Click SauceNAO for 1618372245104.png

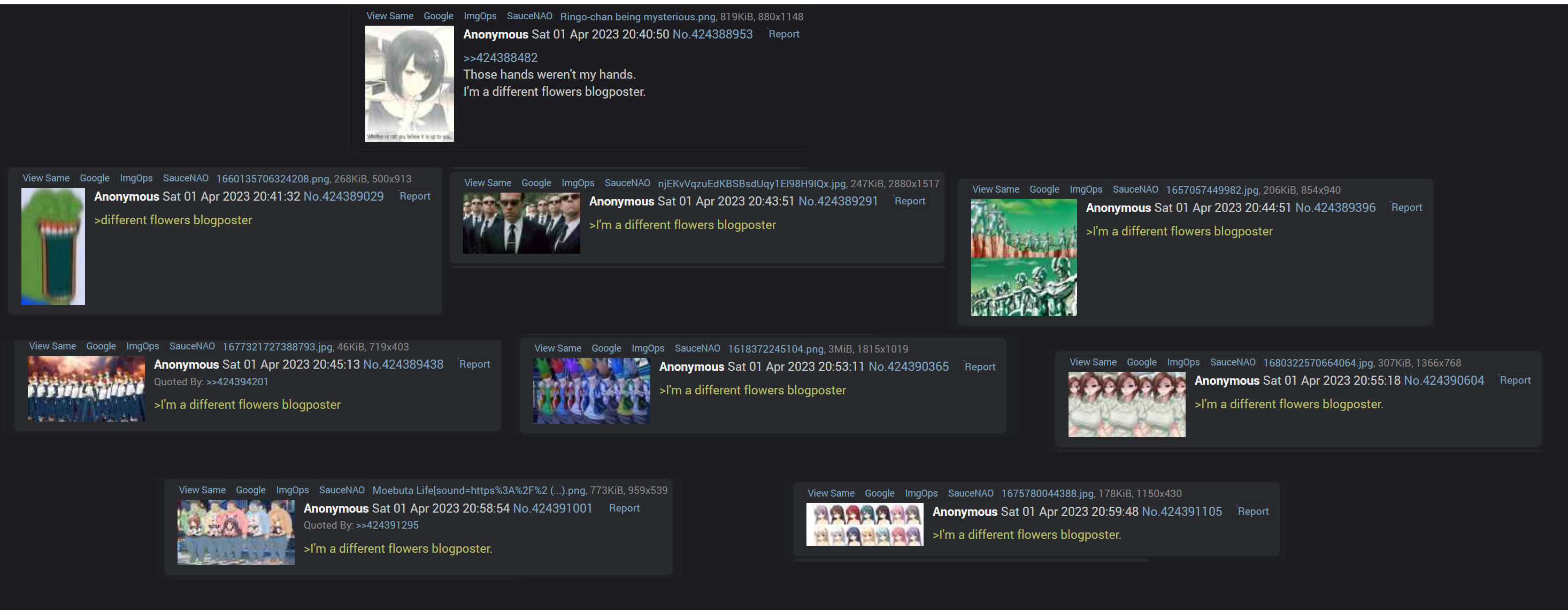click(x=697, y=348)
